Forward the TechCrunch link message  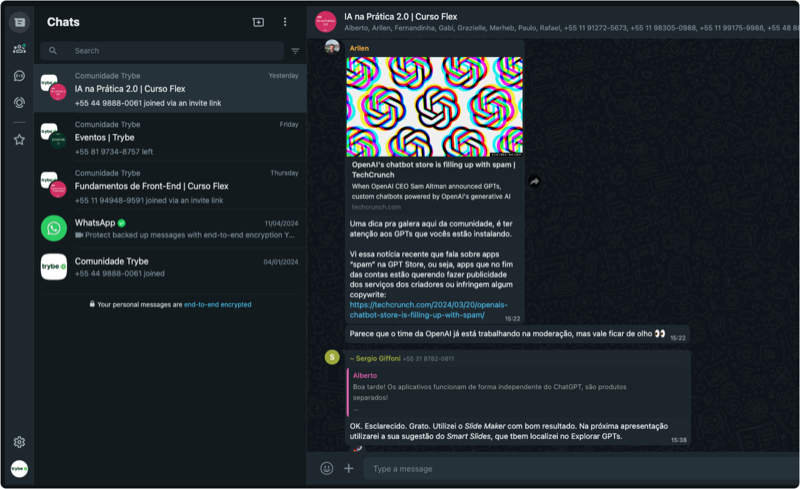click(x=535, y=181)
